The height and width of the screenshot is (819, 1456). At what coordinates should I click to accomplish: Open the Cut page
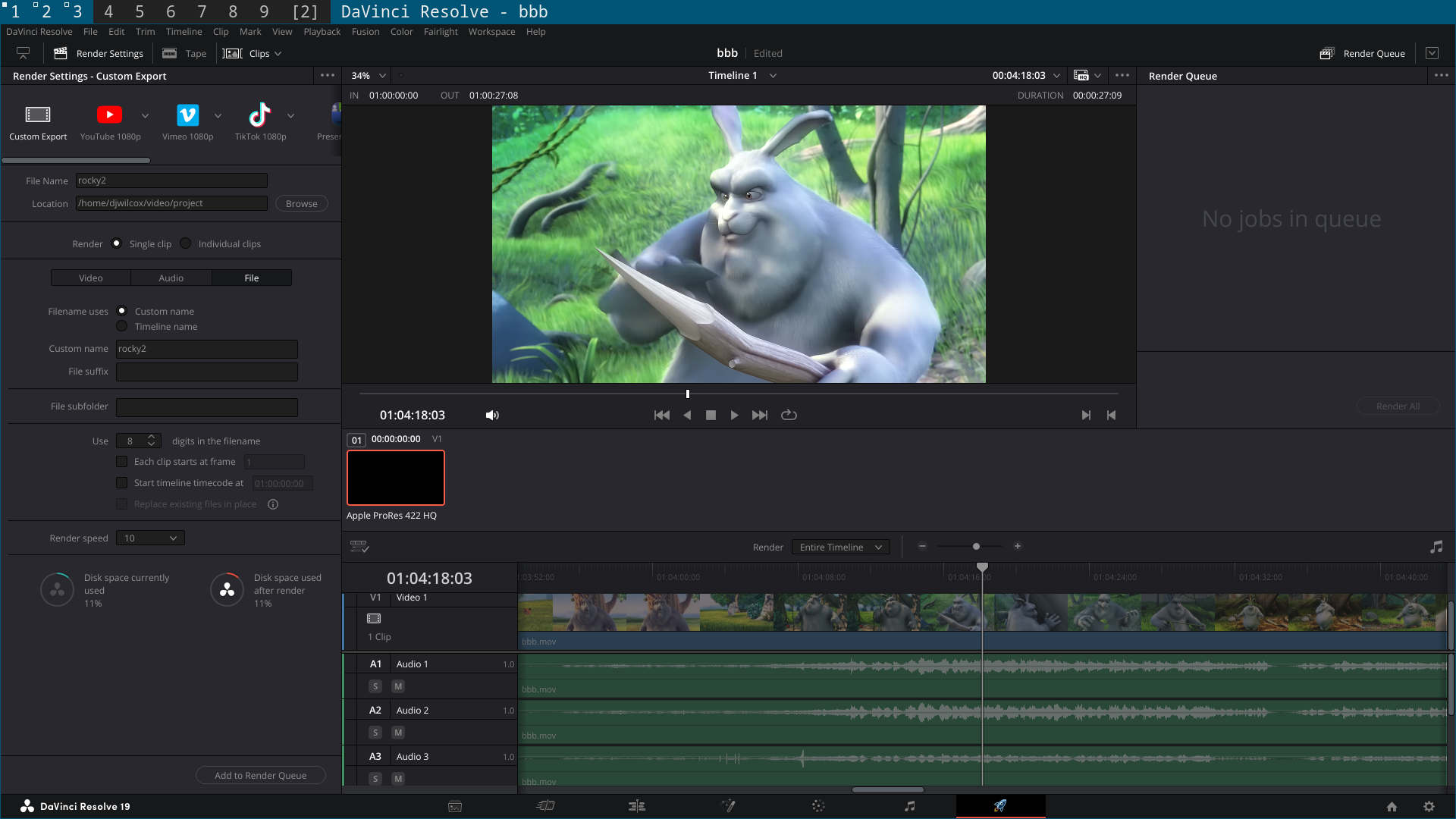tap(545, 806)
